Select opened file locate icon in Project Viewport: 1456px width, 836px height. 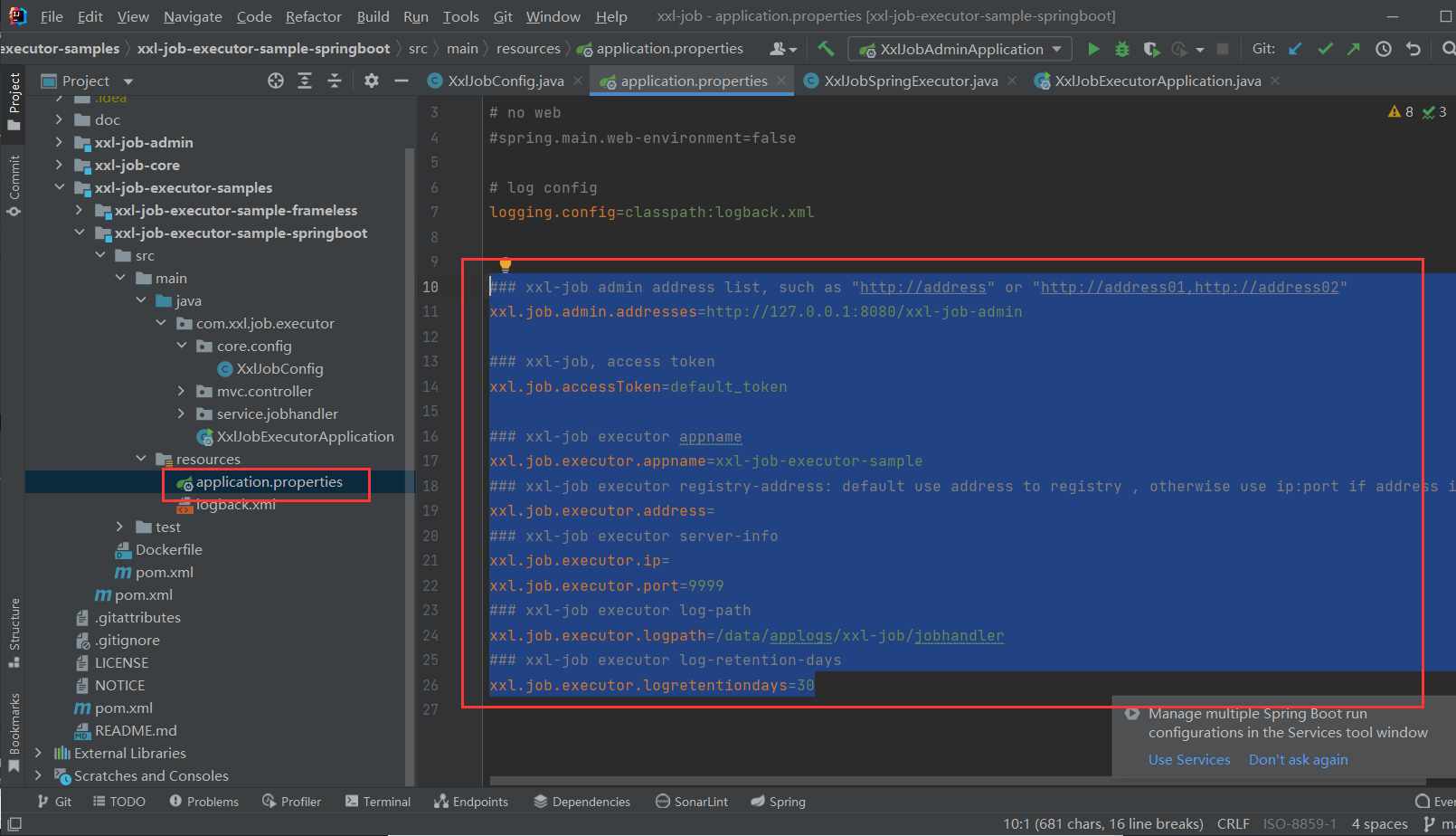pyautogui.click(x=276, y=81)
